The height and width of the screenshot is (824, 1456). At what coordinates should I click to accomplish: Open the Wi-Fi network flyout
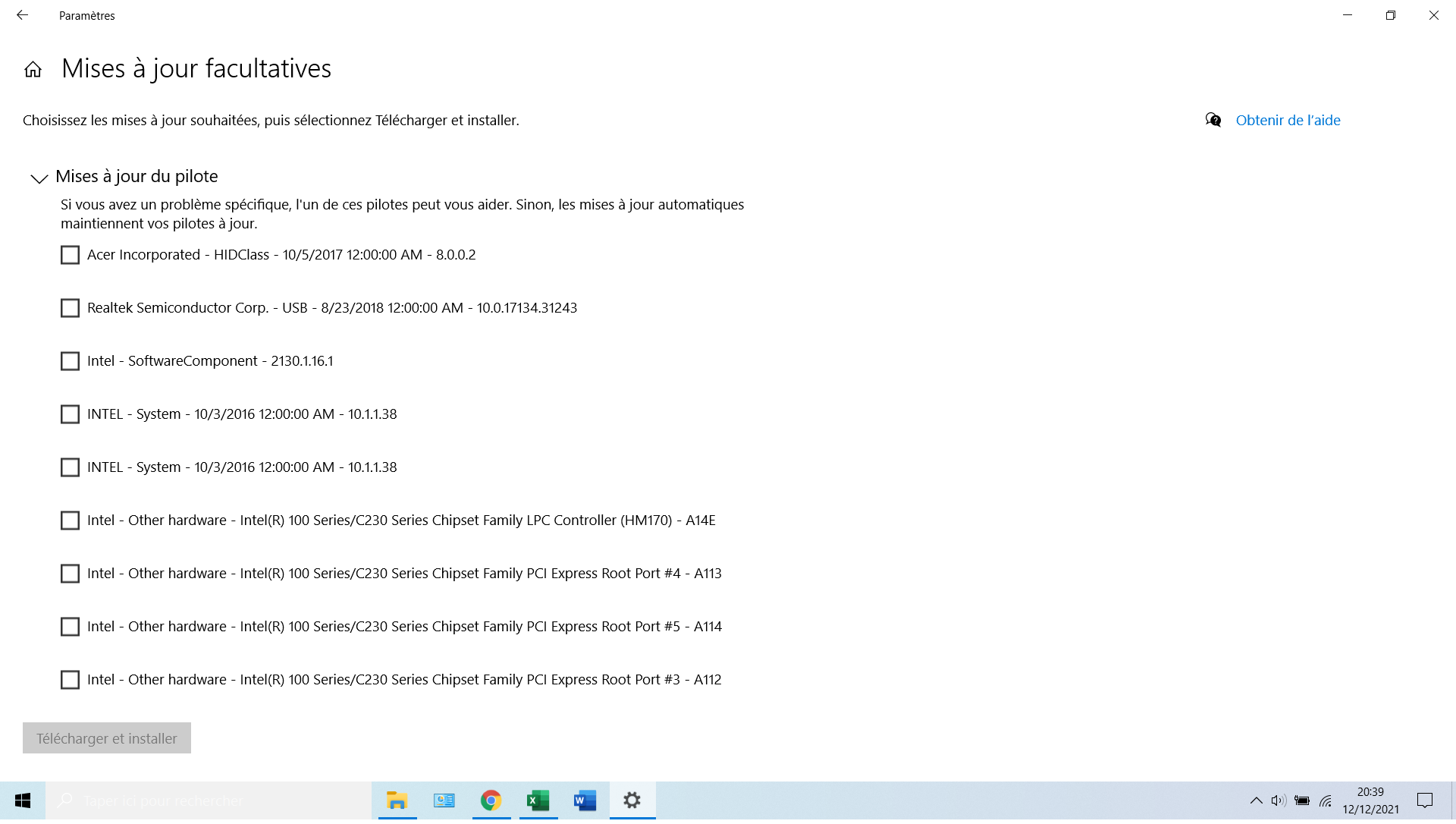(x=1326, y=800)
